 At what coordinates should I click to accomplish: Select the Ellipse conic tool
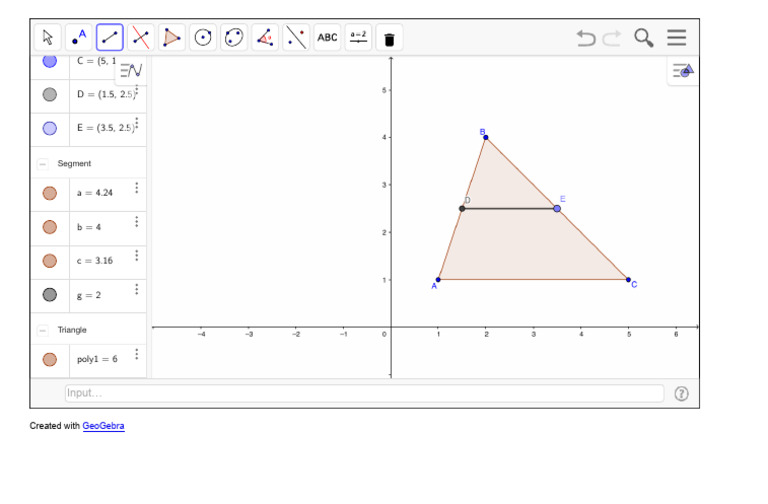click(x=234, y=37)
